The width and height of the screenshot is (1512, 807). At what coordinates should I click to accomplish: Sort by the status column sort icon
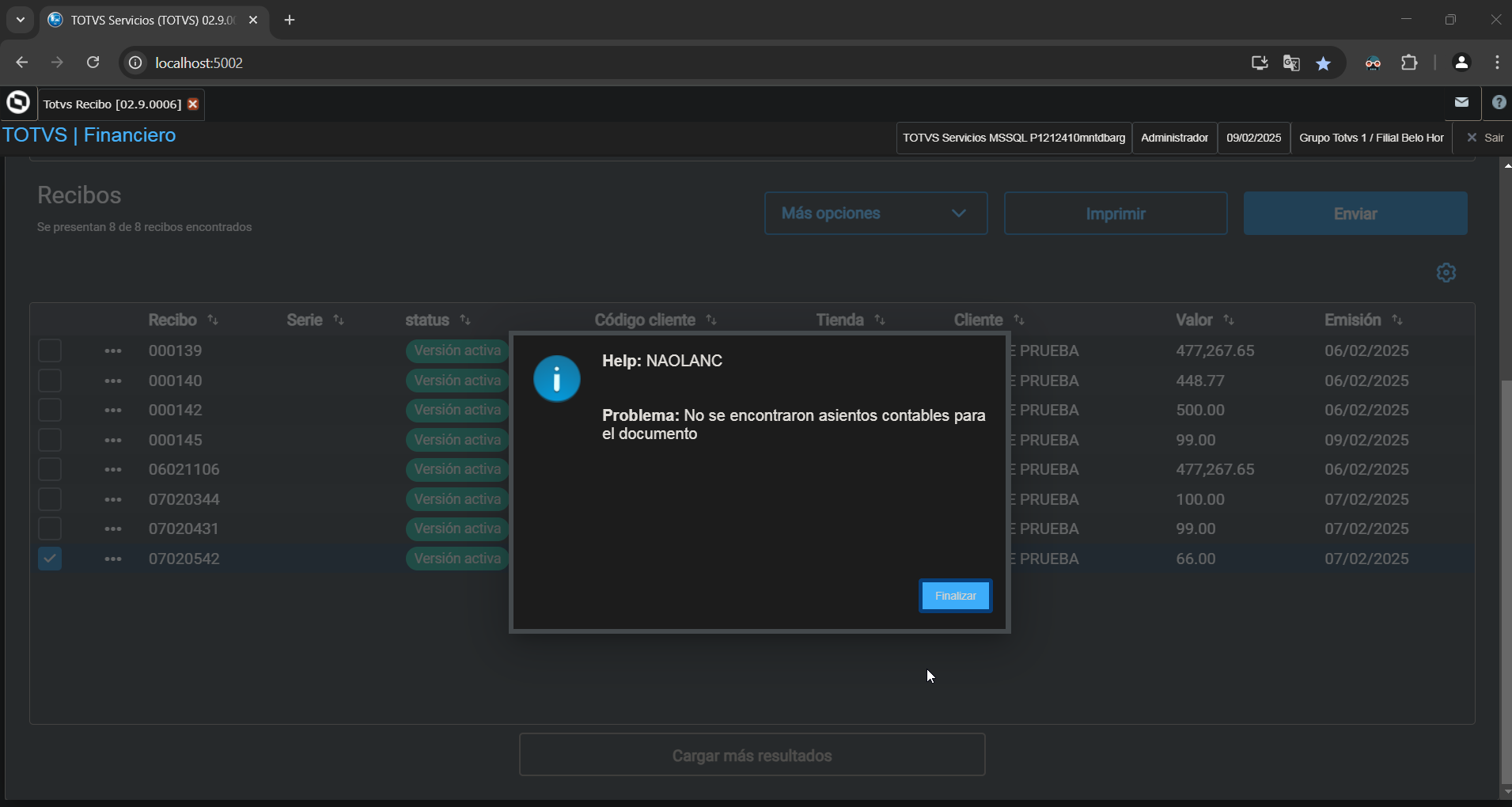coord(465,320)
